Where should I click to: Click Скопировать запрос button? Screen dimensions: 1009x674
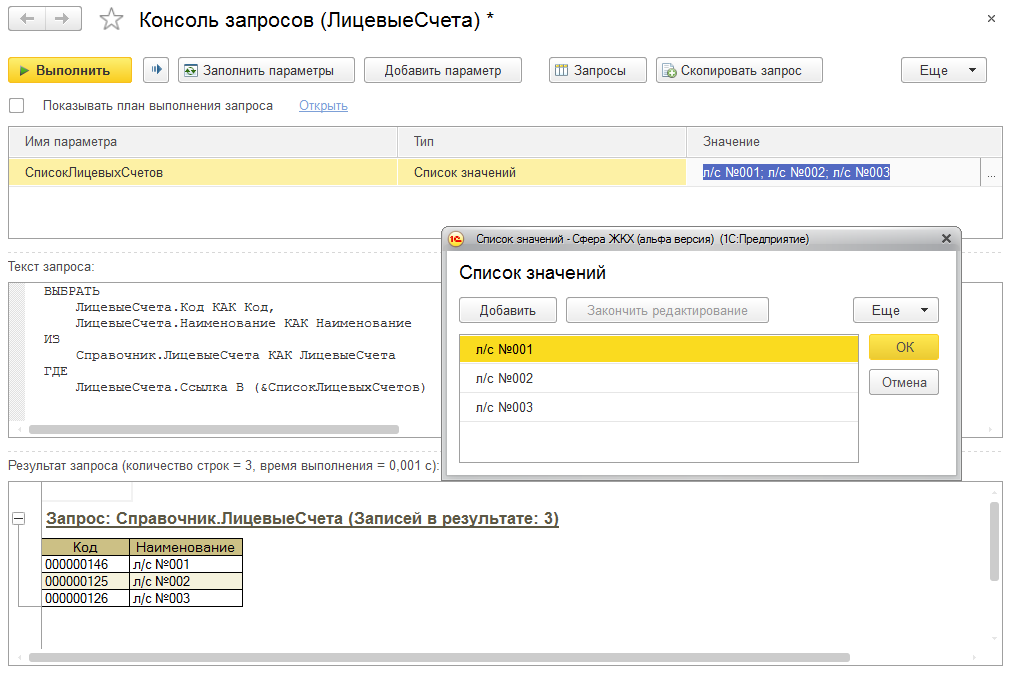739,70
